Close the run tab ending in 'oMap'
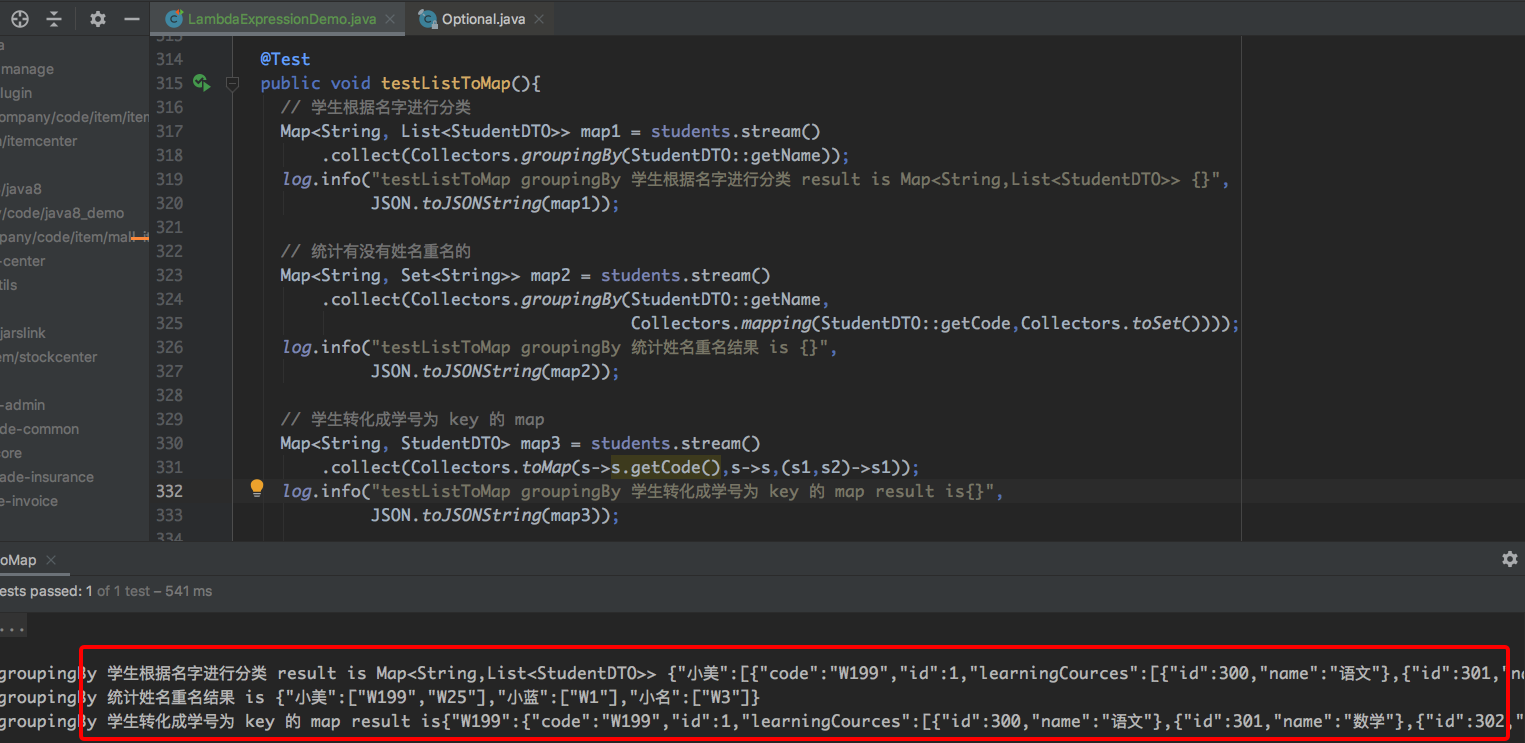Screen dimensions: 1525x743 tap(51, 560)
